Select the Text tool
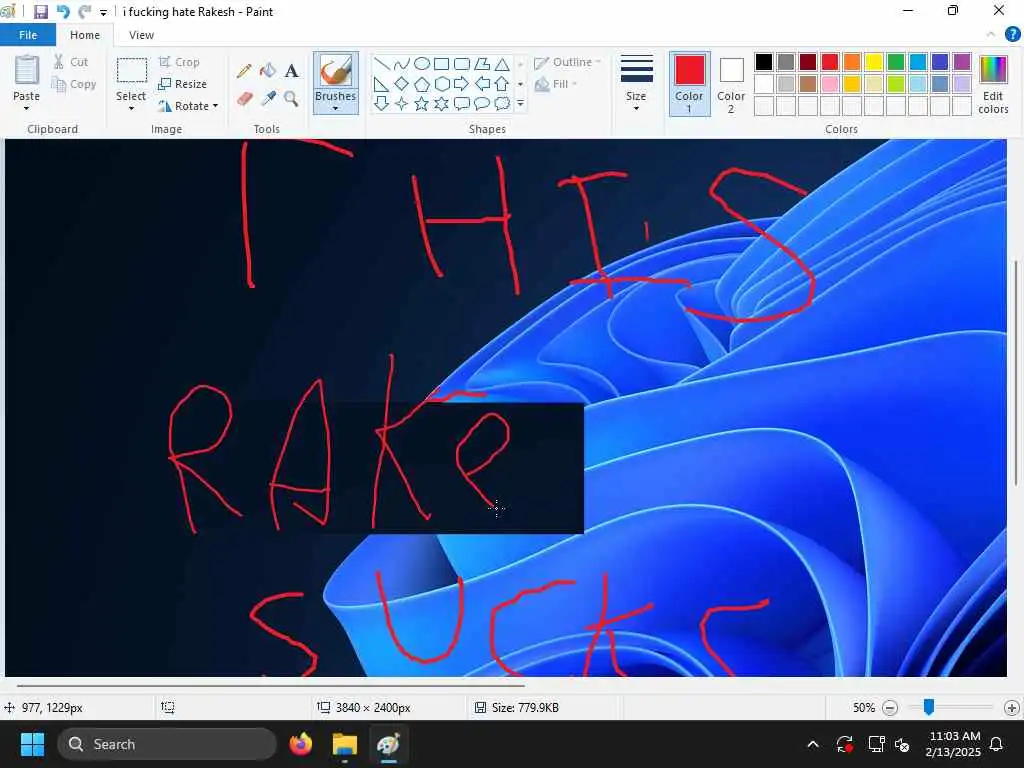The width and height of the screenshot is (1024, 768). point(291,71)
